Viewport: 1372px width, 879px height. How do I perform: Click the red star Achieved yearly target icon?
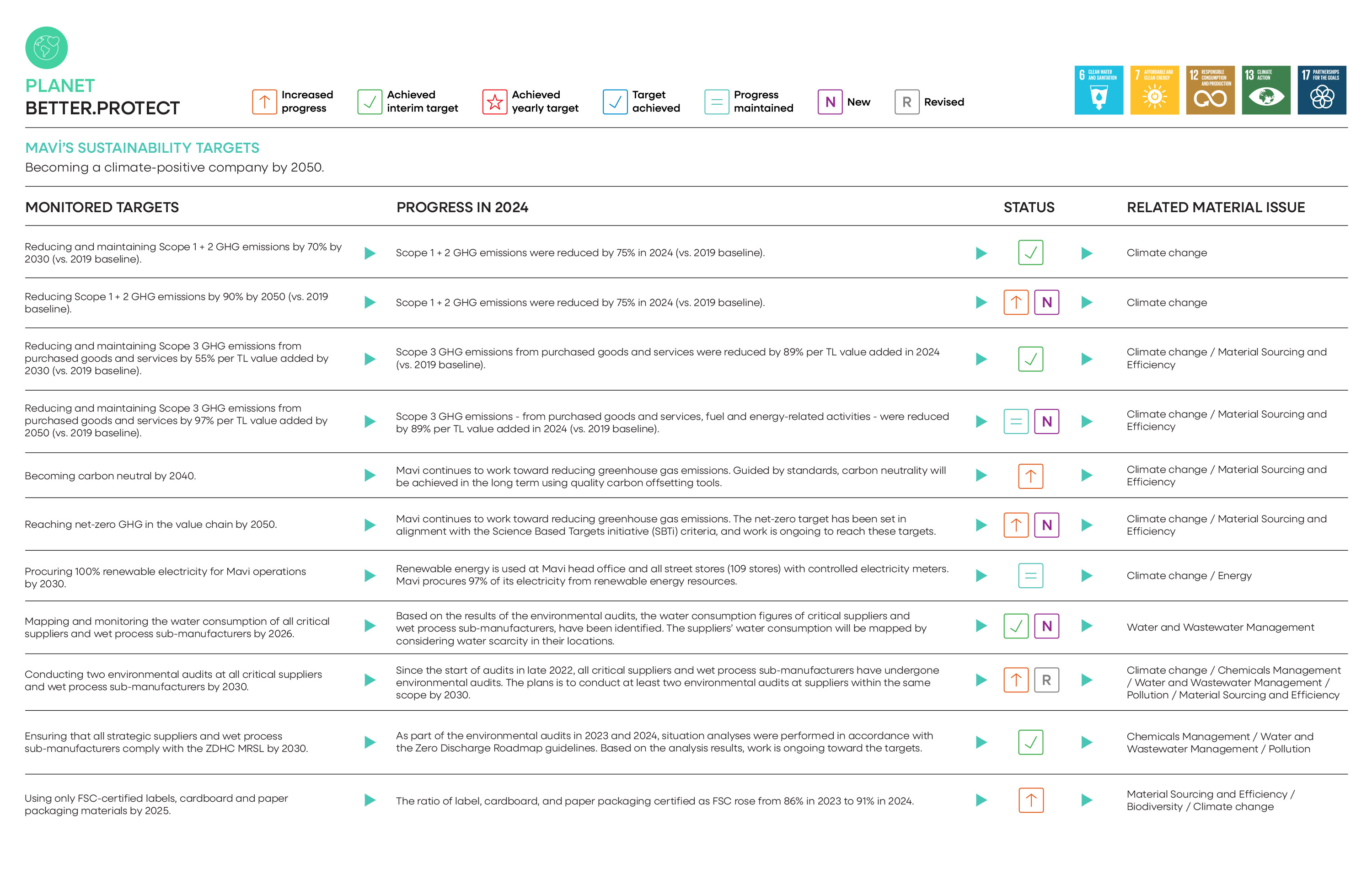point(494,102)
